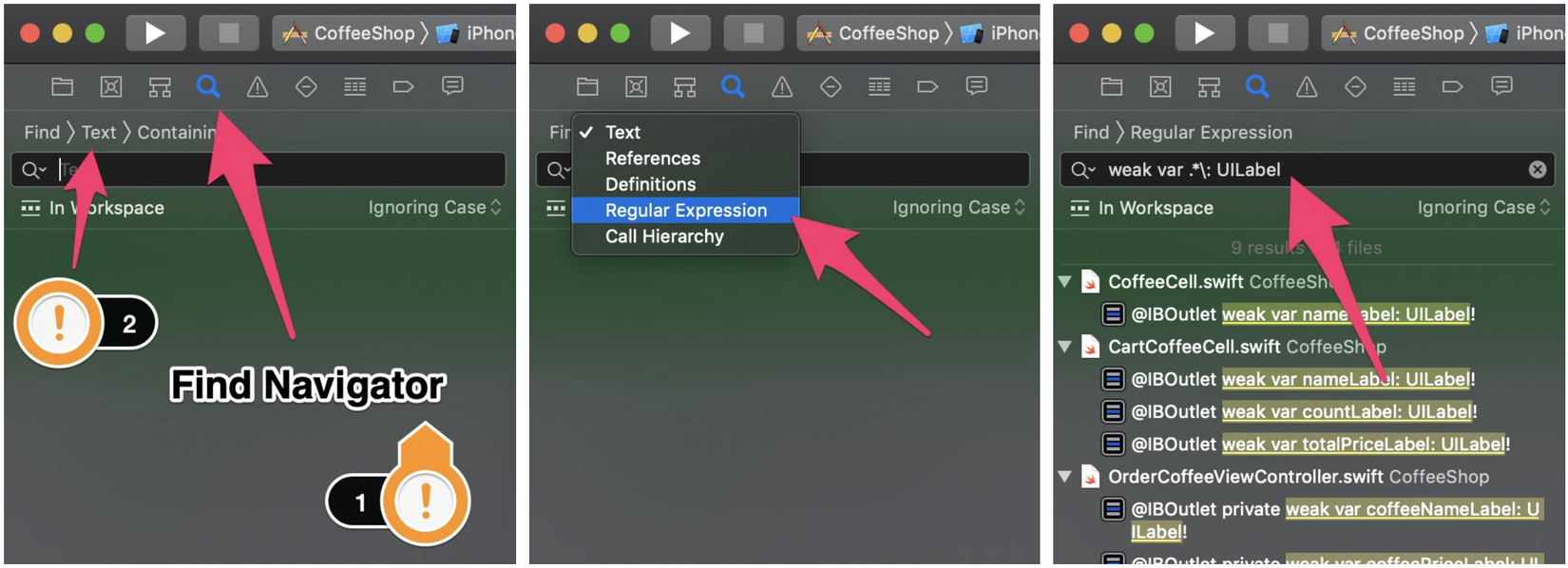Open Test navigator diamond icon in right panel

tap(1355, 87)
